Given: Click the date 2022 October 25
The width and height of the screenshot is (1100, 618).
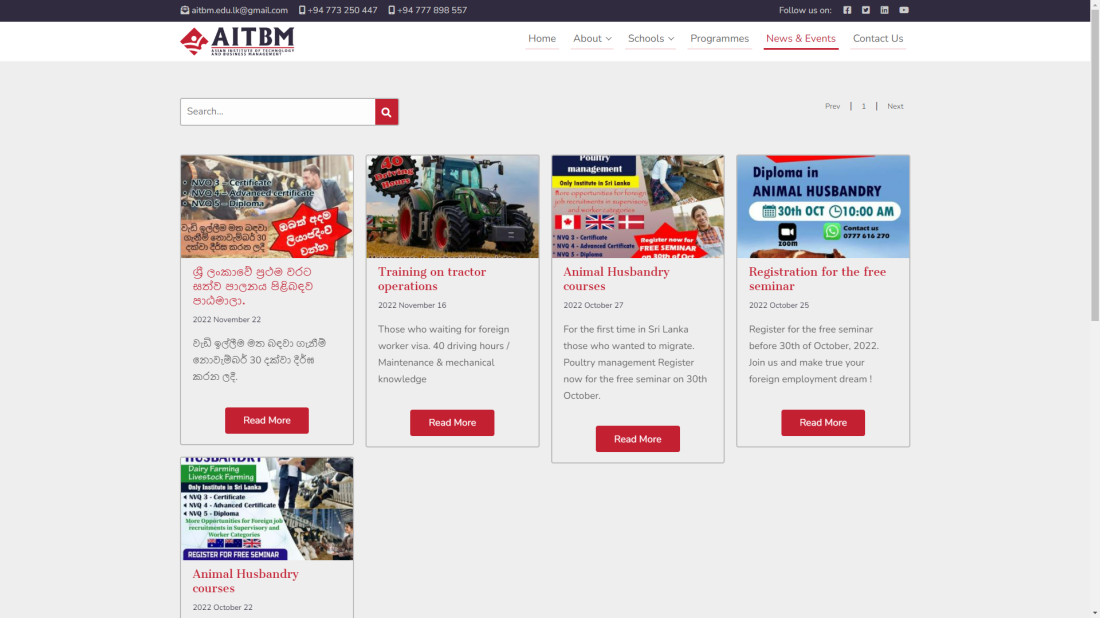Looking at the screenshot, I should [x=779, y=305].
